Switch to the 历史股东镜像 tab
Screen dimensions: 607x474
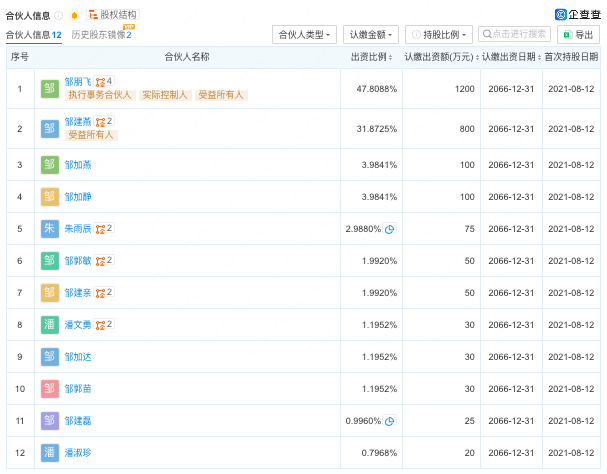[x=101, y=35]
